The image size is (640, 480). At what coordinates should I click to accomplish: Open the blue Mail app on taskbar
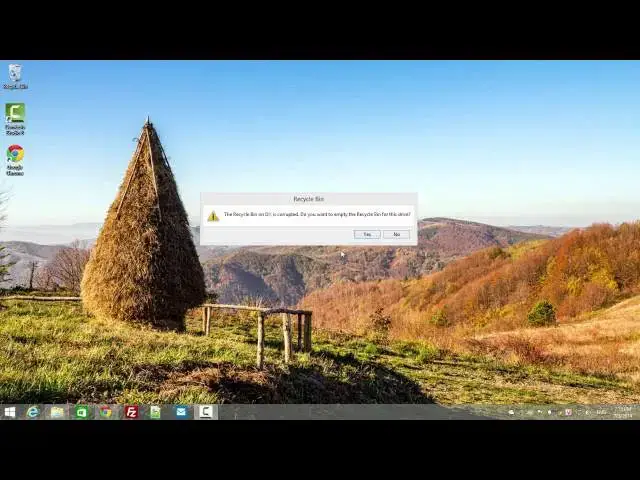181,412
